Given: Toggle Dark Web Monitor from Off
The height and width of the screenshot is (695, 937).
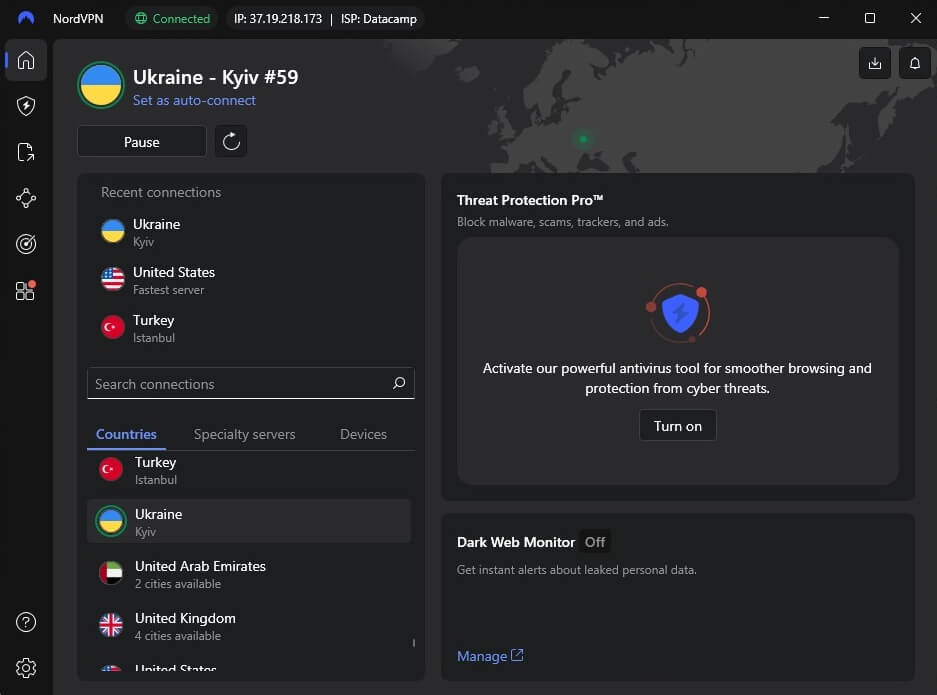Looking at the screenshot, I should pos(594,541).
